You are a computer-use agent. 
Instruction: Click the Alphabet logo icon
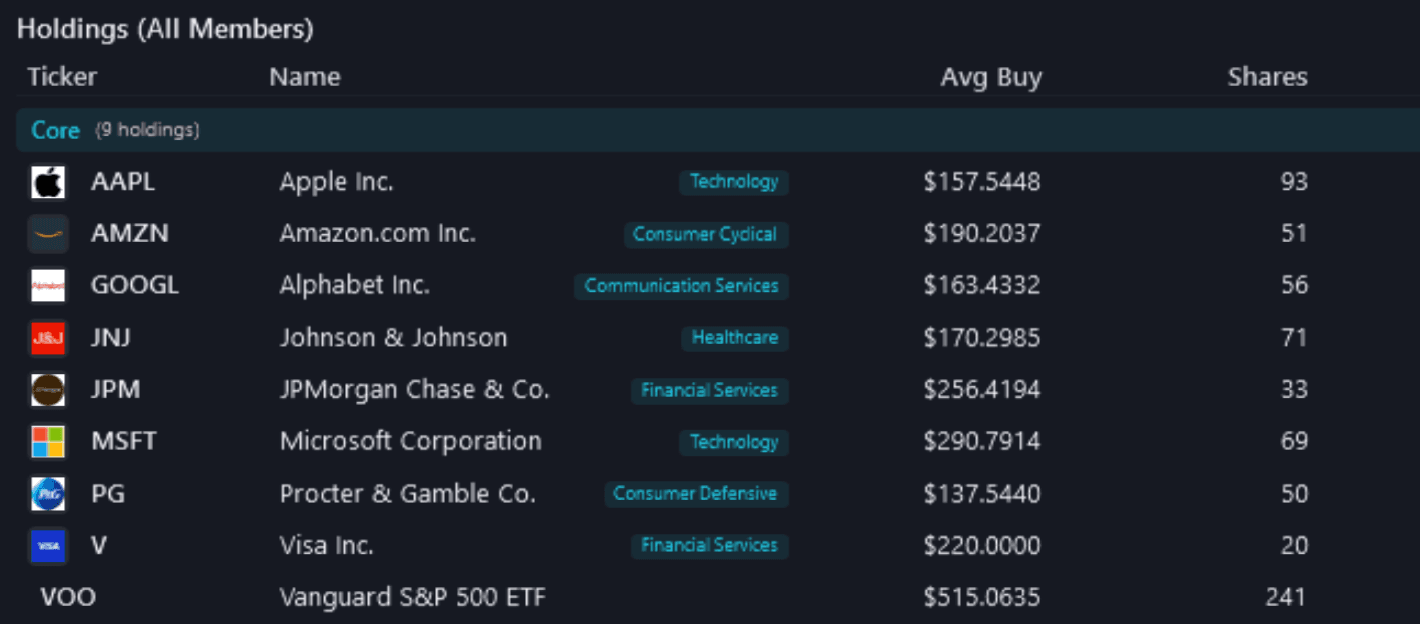(48, 286)
